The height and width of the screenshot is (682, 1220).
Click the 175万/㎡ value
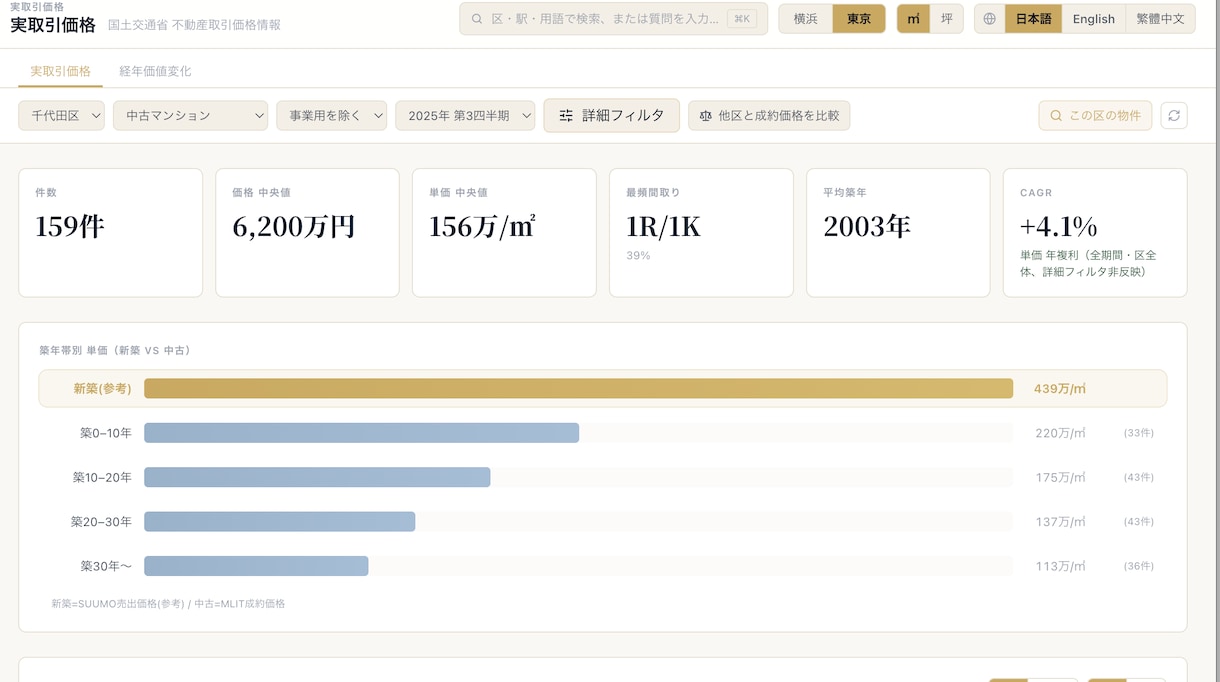(1060, 478)
